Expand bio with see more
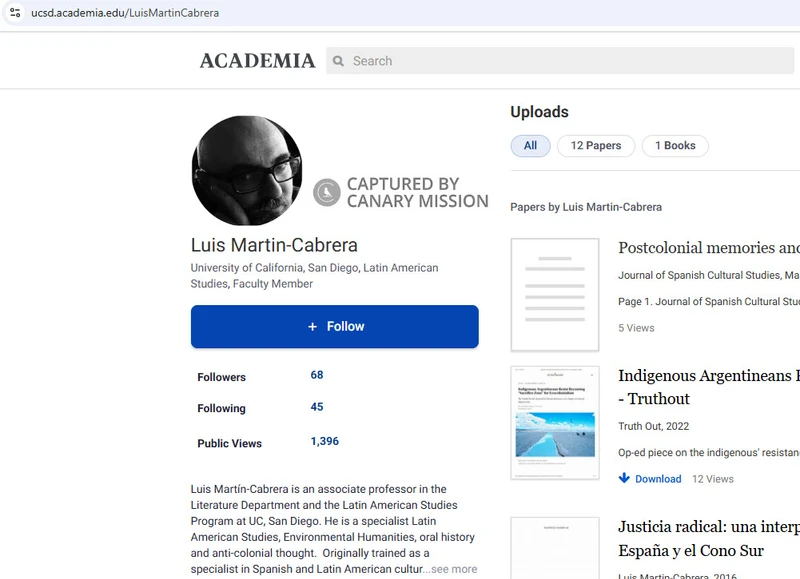This screenshot has height=579, width=800. (x=454, y=569)
